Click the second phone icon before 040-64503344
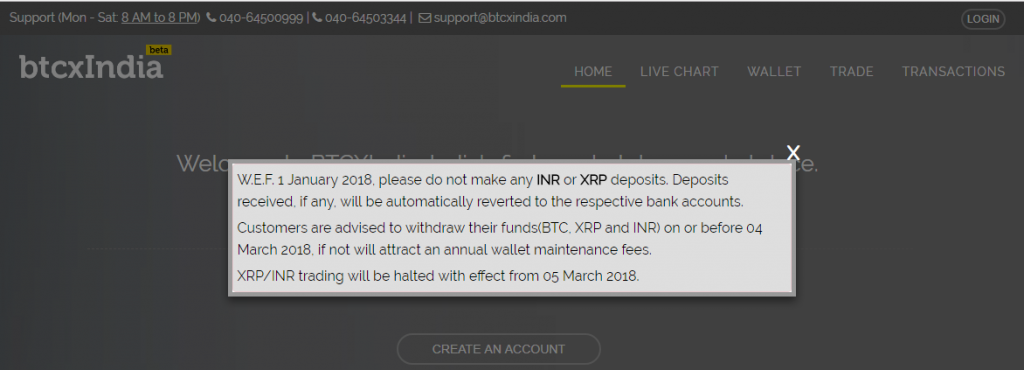This screenshot has height=370, width=1024. [317, 18]
